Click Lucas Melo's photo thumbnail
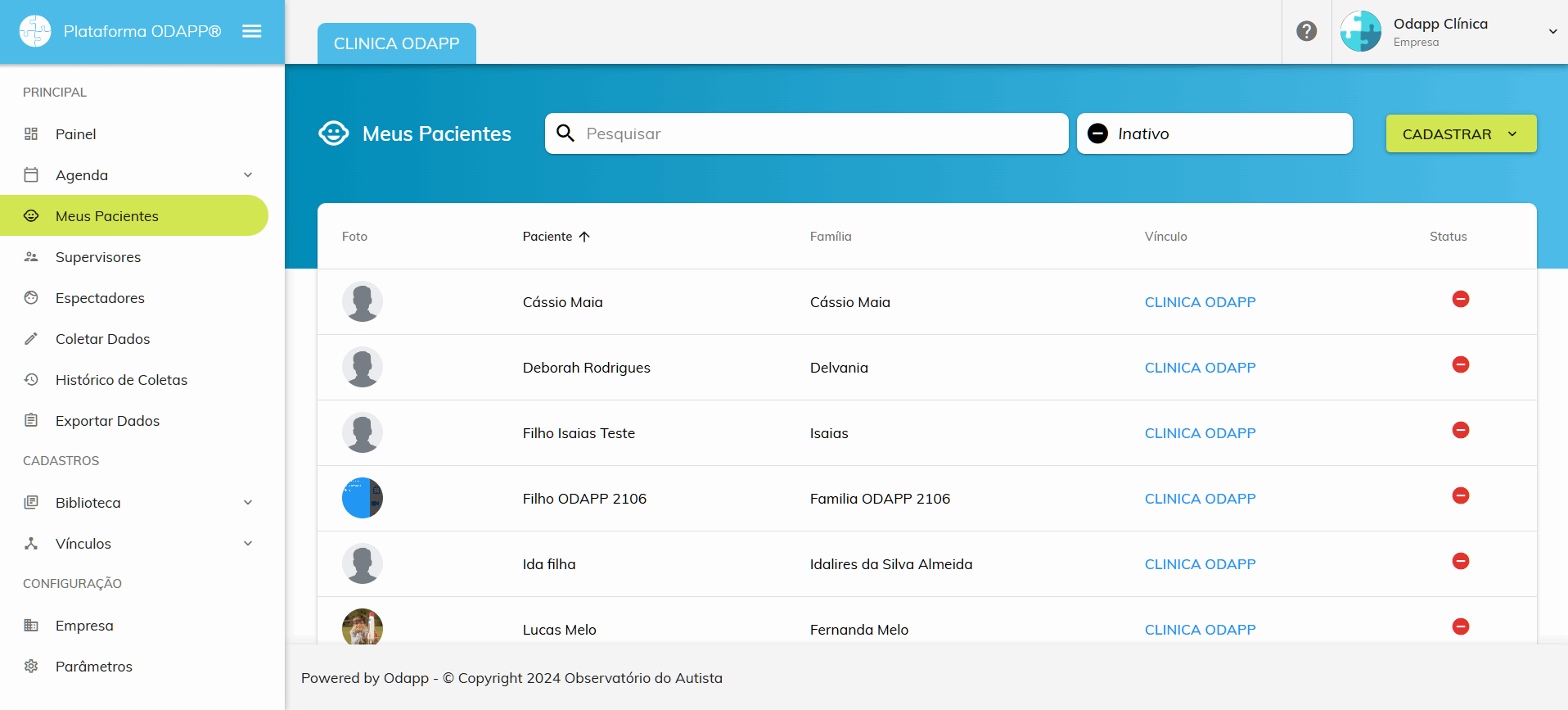This screenshot has width=1568, height=710. click(x=363, y=626)
